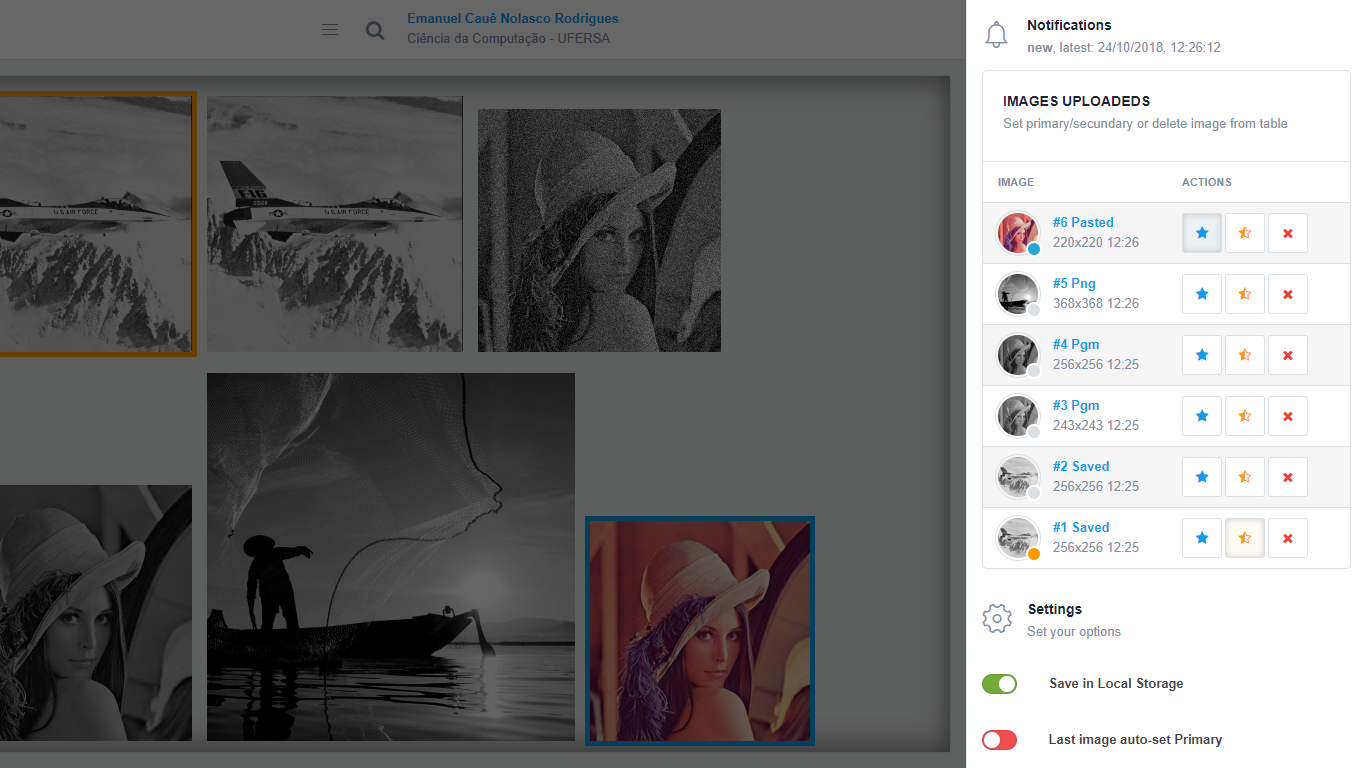Select the orange-bordered F-16 jet image
This screenshot has width=1366, height=768.
point(97,223)
